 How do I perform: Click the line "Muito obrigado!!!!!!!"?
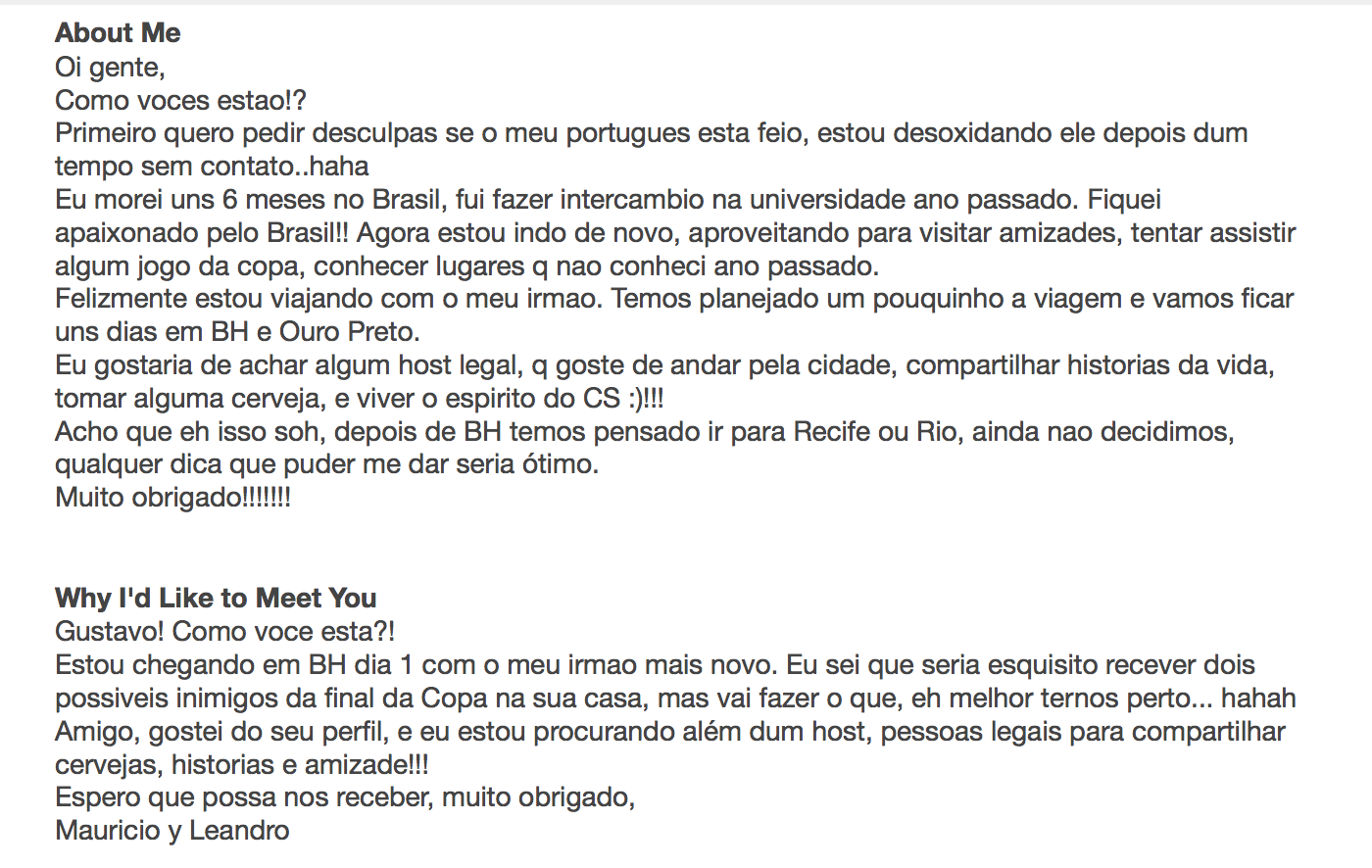coord(172,498)
